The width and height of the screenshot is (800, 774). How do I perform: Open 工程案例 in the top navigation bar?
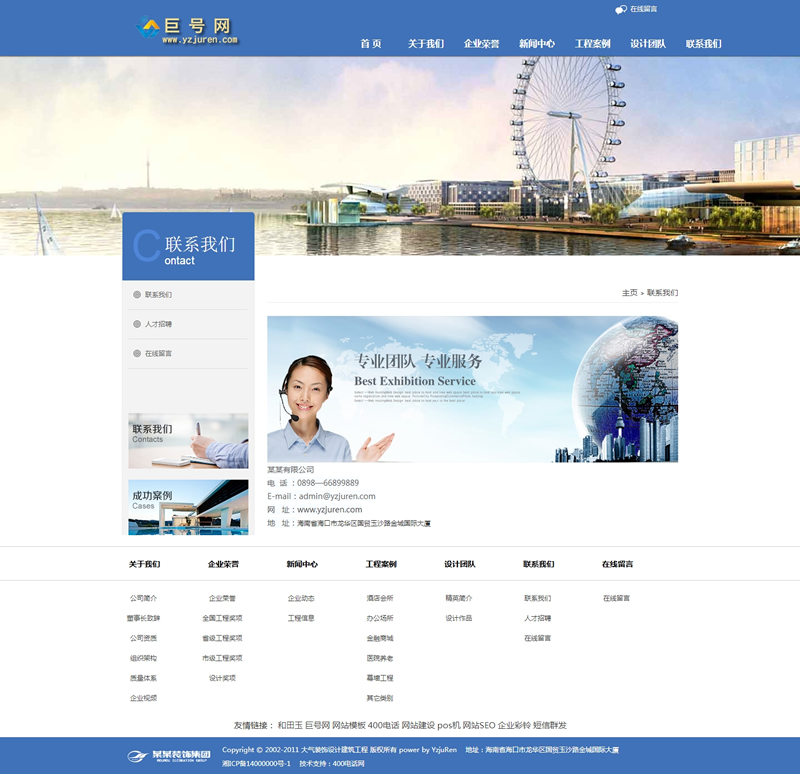pyautogui.click(x=592, y=44)
